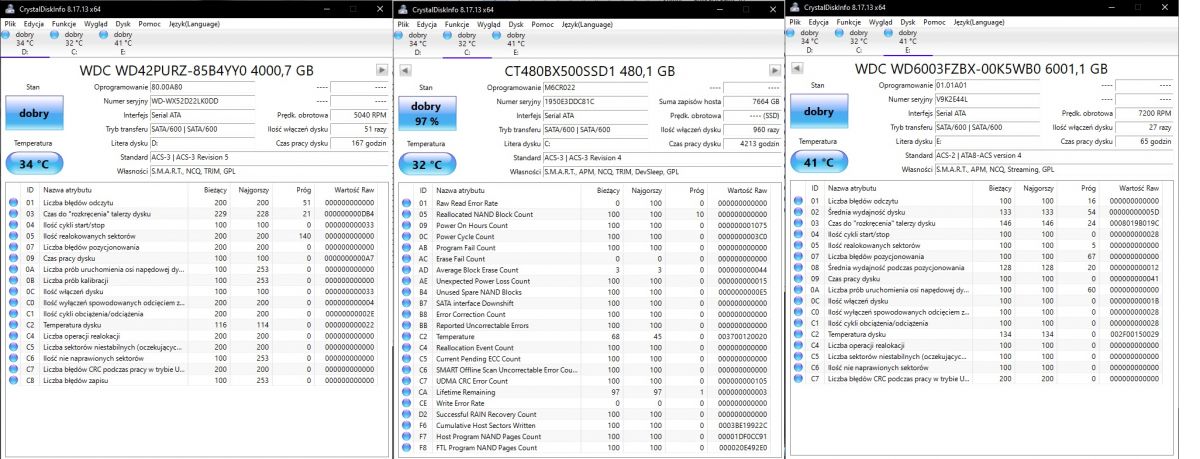Click the status orb of Raw Read Error Rate row
The image size is (1200, 459).
coord(407,203)
